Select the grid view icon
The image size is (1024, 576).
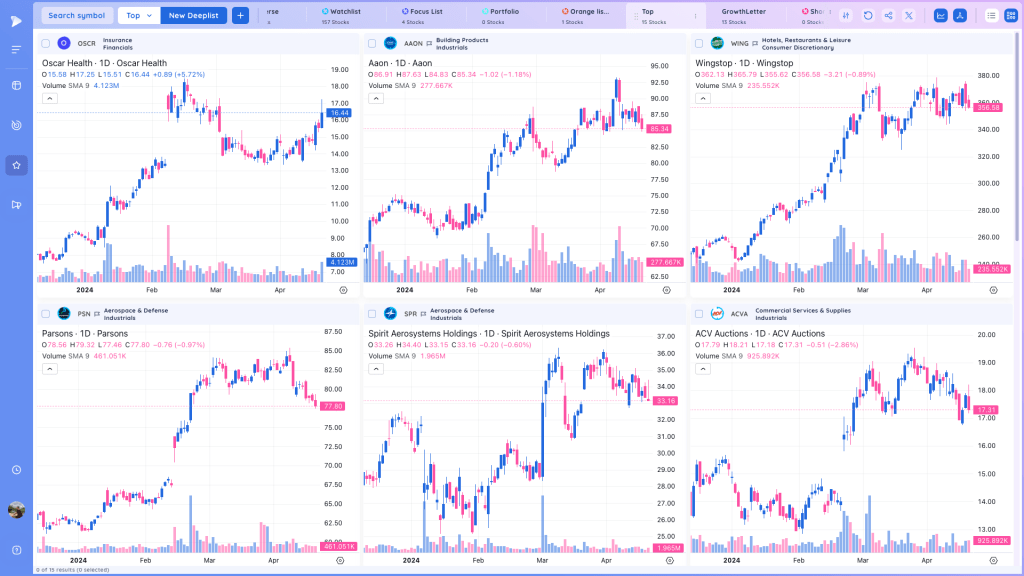(x=1011, y=16)
